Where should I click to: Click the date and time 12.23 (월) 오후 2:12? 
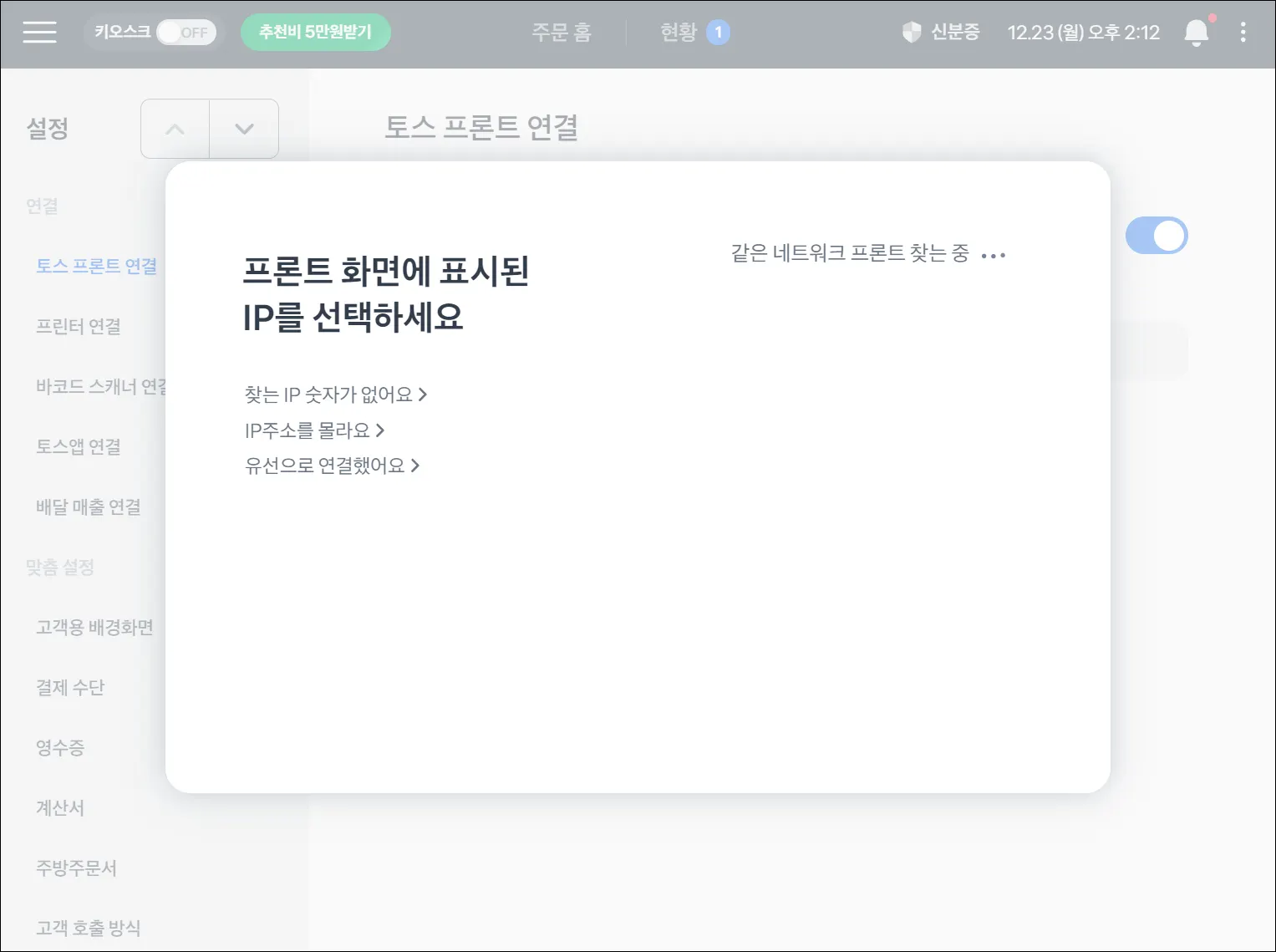click(x=1084, y=33)
